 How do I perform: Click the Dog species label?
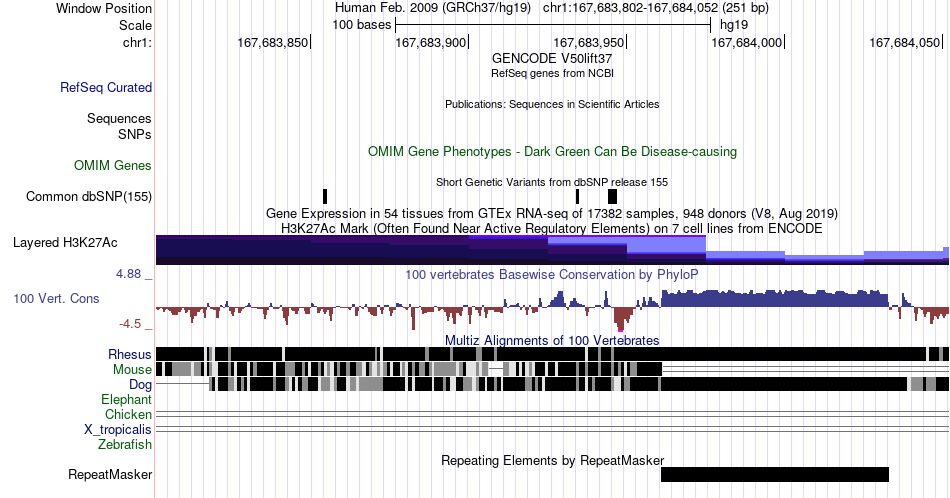click(x=140, y=385)
